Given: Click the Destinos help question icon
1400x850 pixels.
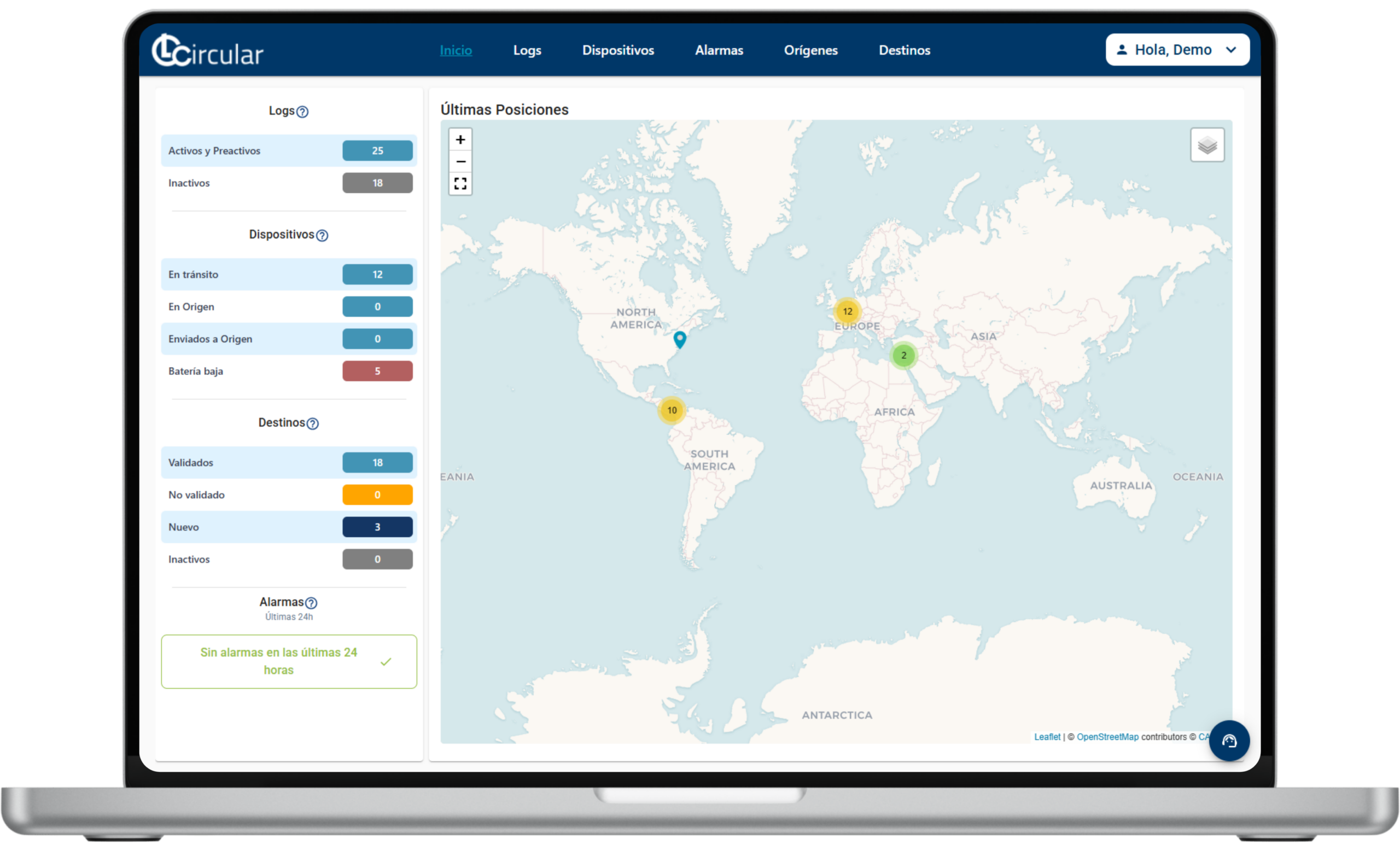Looking at the screenshot, I should tap(312, 424).
